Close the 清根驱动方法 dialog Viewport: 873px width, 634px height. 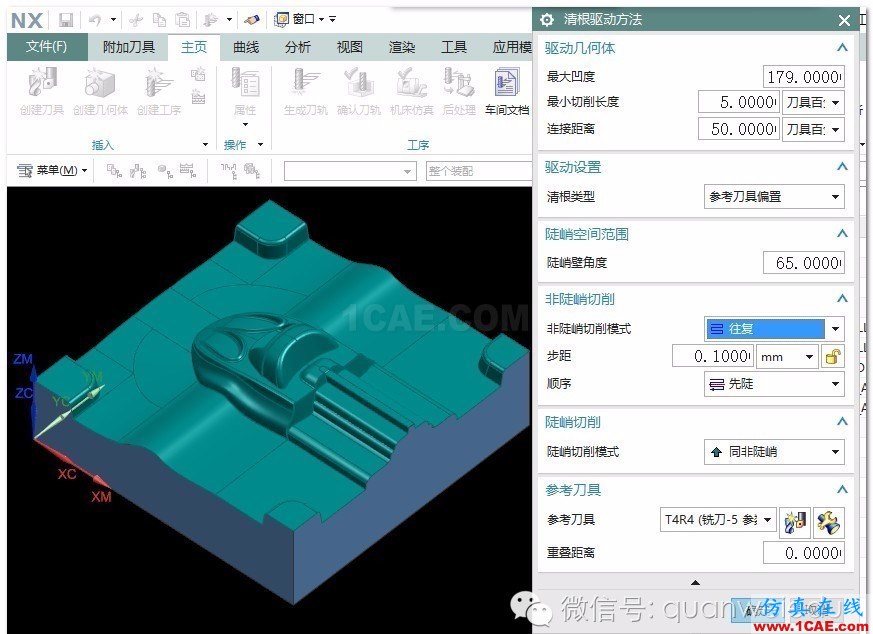coord(844,21)
